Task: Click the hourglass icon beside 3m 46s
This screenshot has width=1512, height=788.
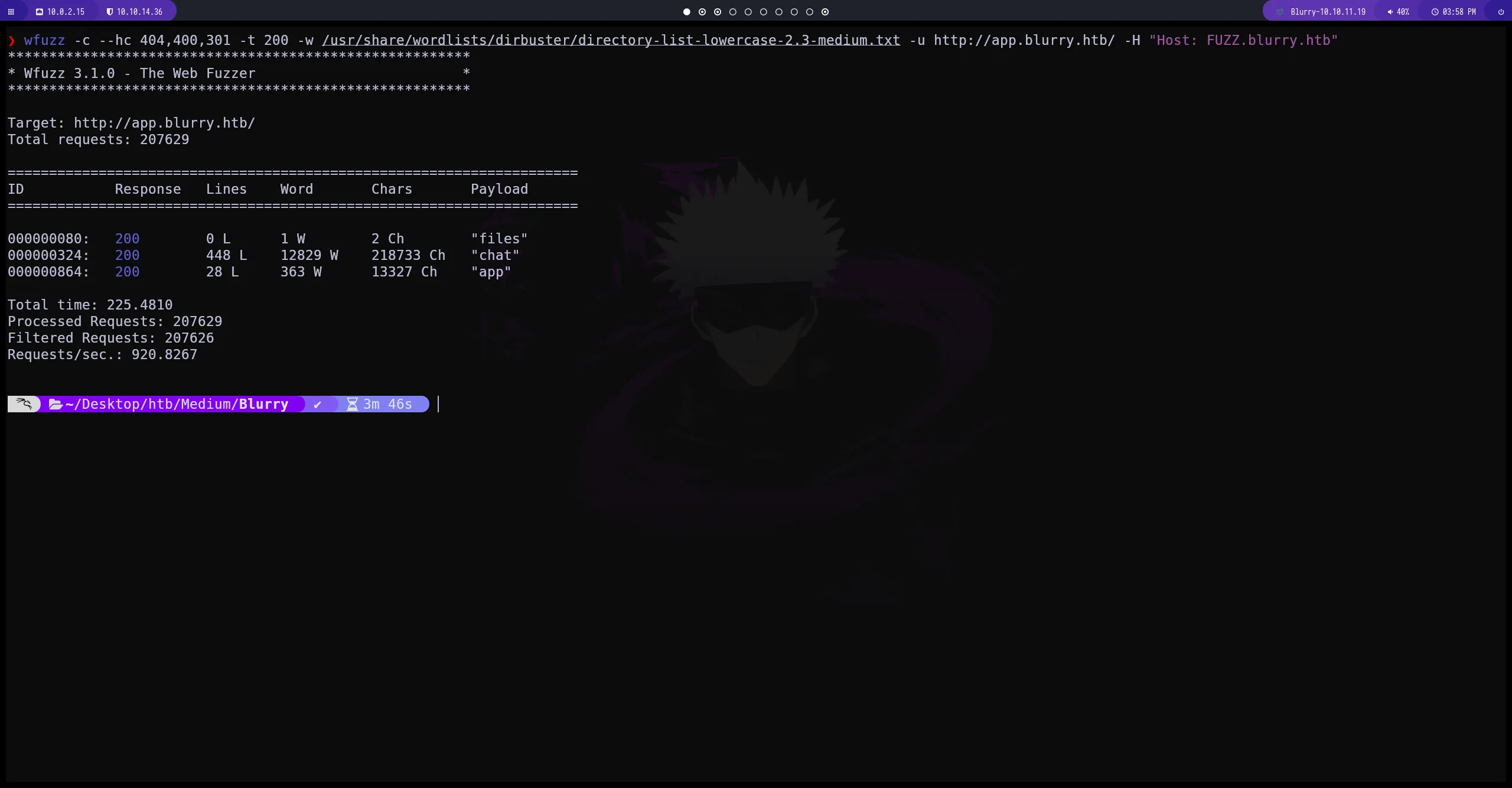Action: click(353, 404)
